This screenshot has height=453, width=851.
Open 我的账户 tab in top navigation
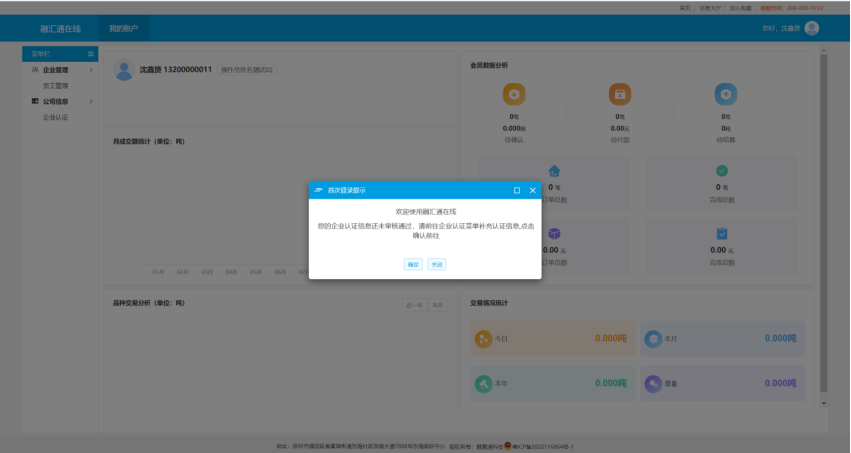[124, 28]
